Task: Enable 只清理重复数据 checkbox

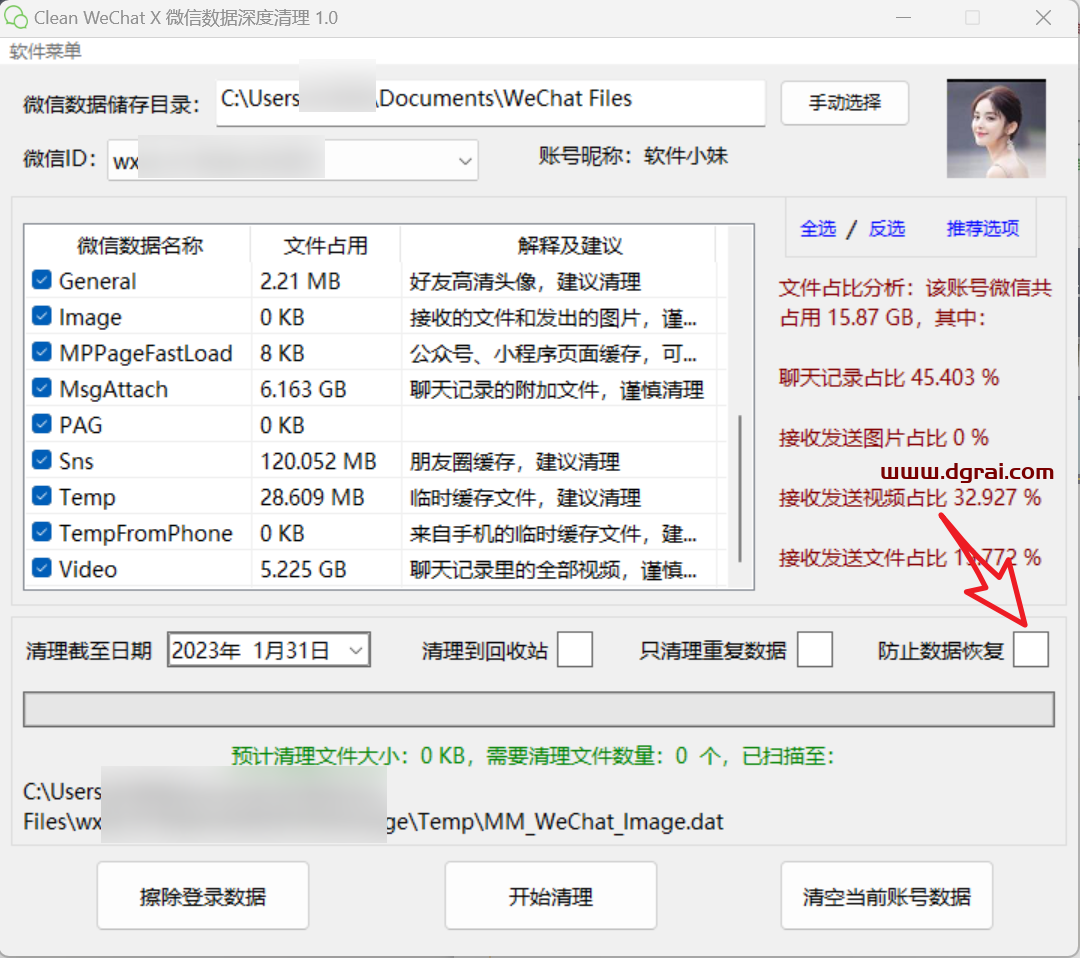Action: [815, 649]
